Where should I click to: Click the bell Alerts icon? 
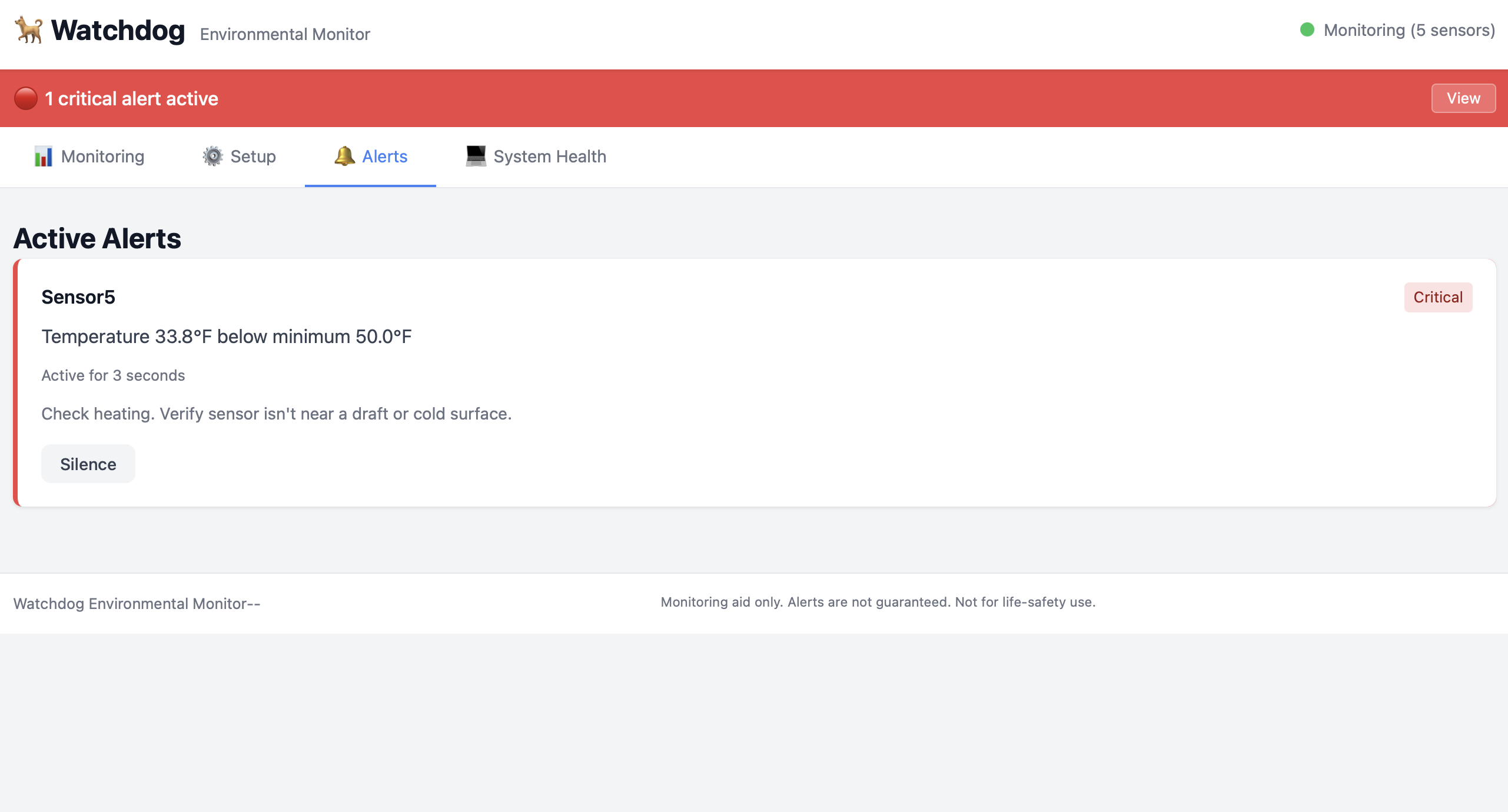[x=344, y=156]
